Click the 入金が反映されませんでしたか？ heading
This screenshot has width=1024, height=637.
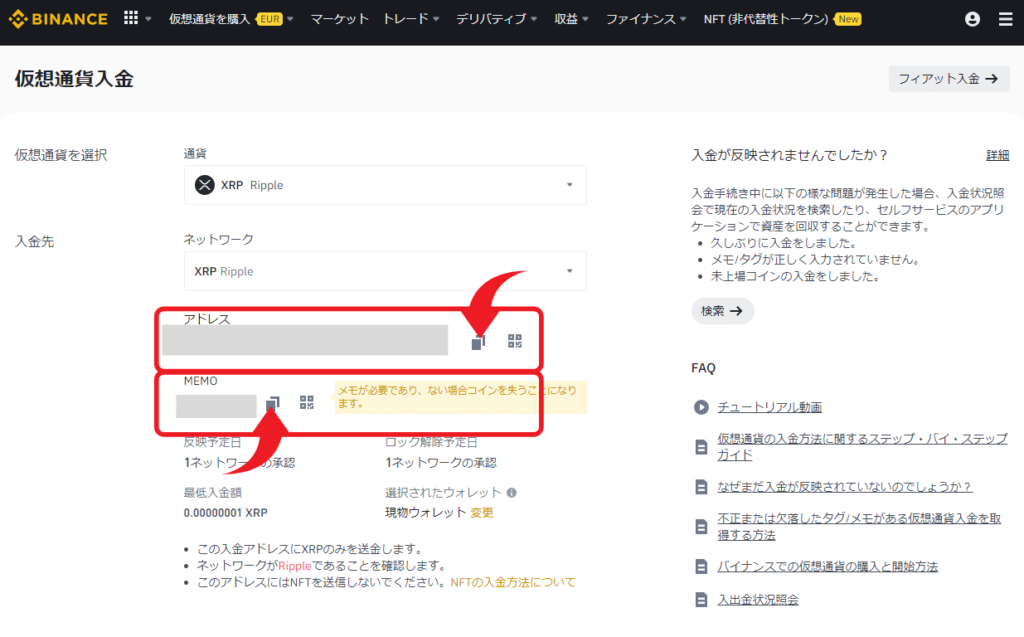pyautogui.click(x=790, y=155)
